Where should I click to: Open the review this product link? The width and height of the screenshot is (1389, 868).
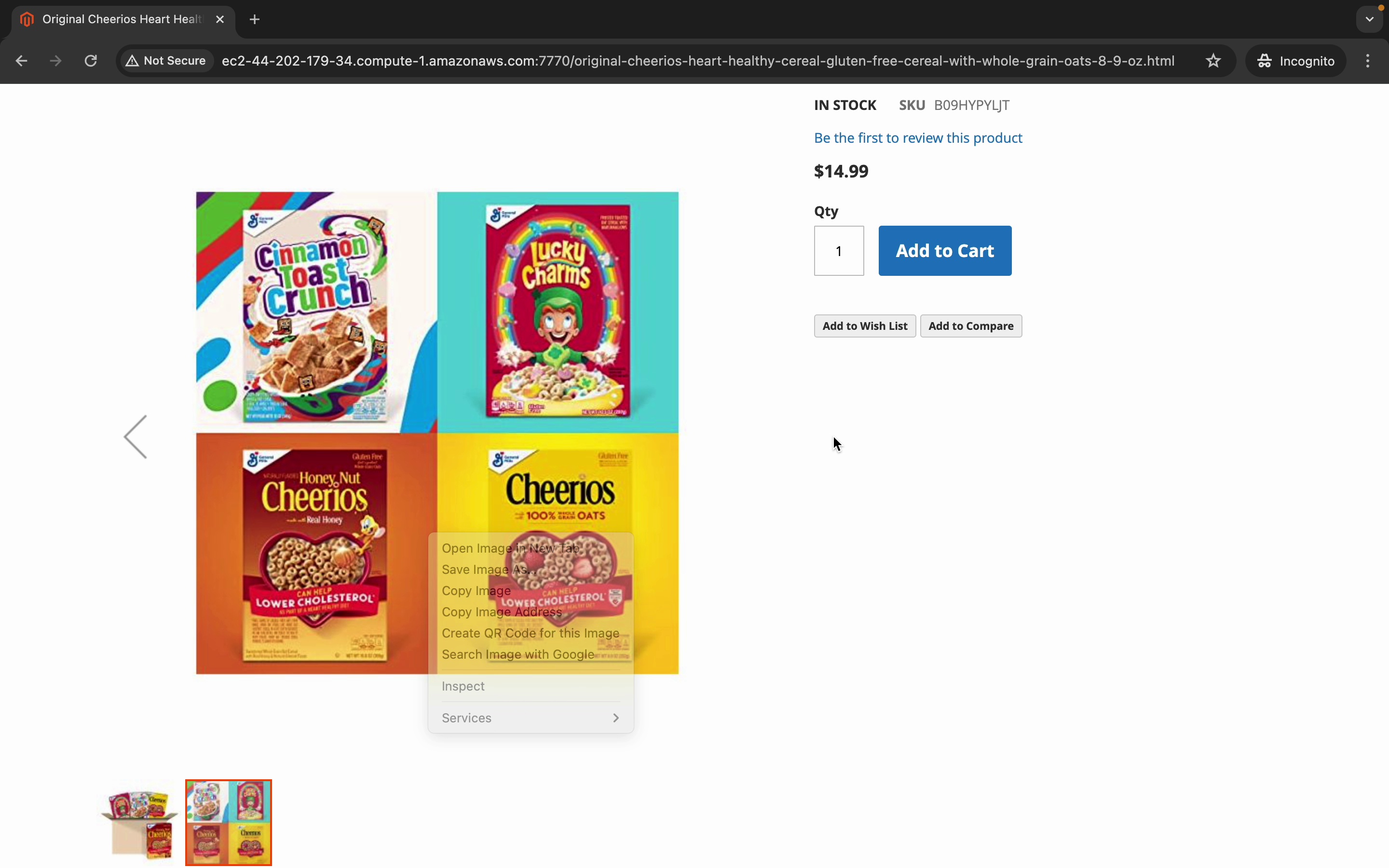(918, 138)
